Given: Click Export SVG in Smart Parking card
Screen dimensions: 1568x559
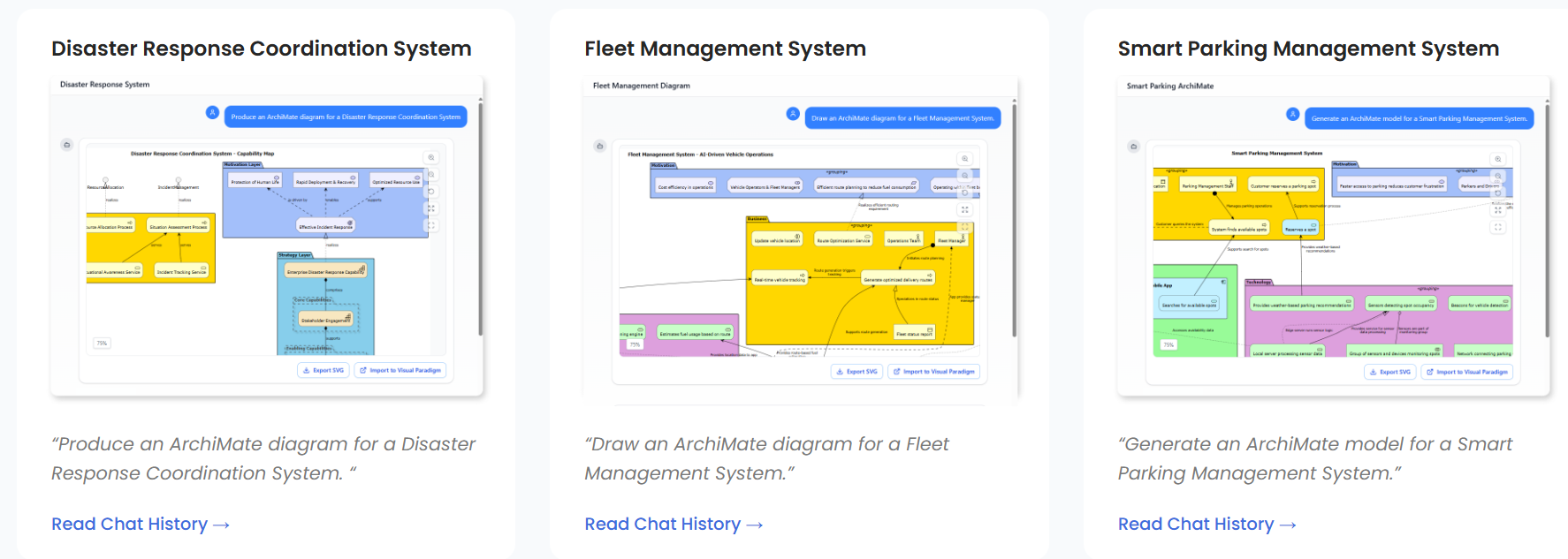Looking at the screenshot, I should 1390,372.
